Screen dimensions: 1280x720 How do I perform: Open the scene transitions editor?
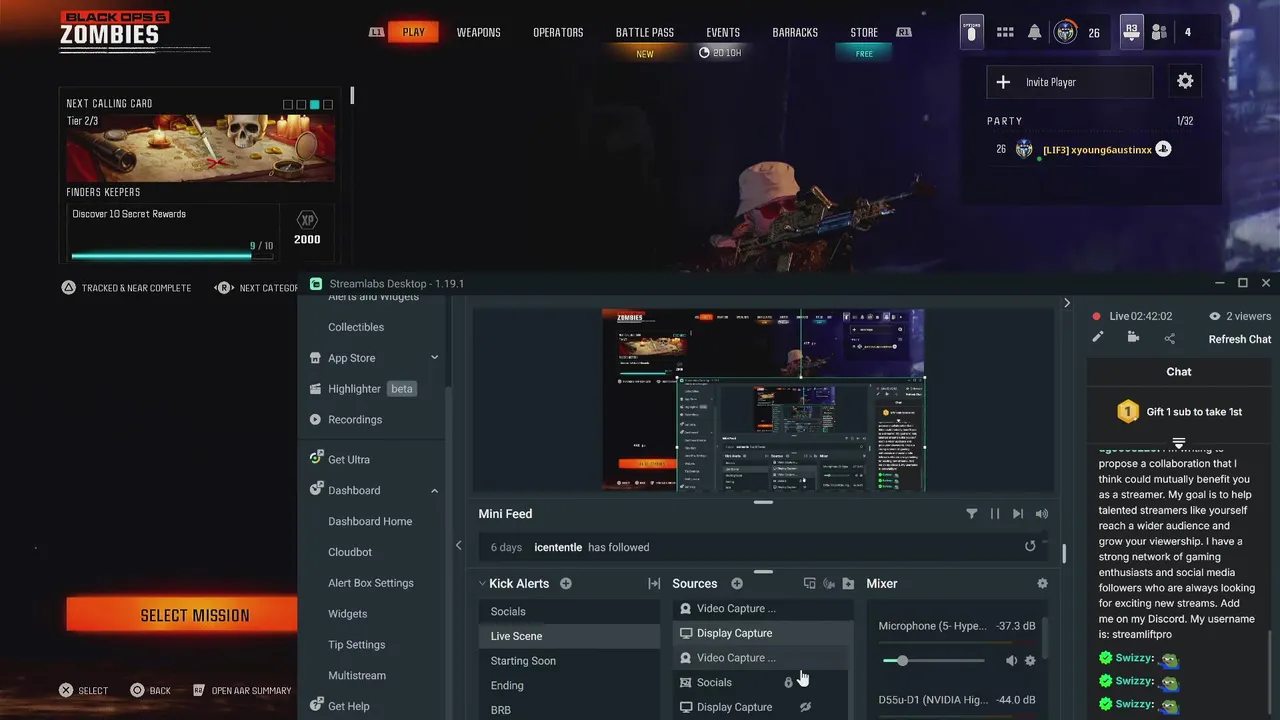654,583
